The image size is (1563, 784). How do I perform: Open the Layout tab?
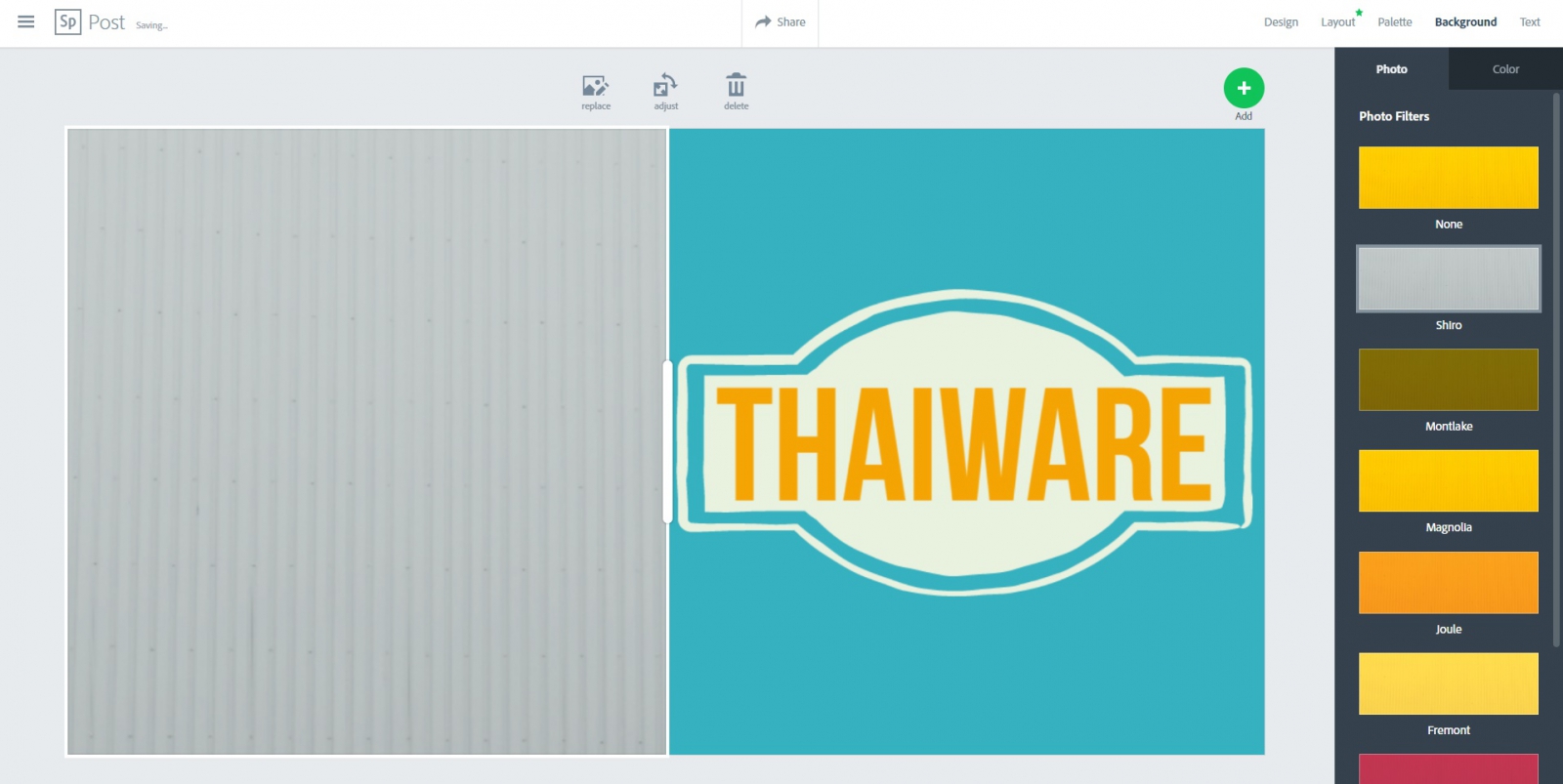click(x=1338, y=22)
